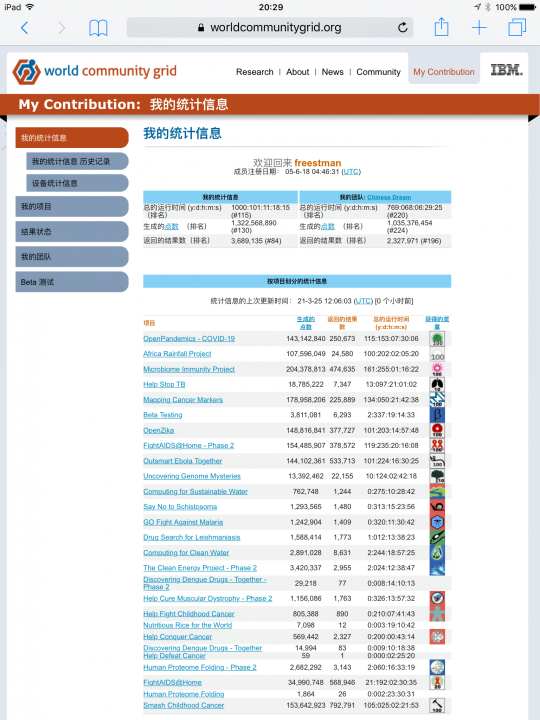Open the Africa Rainfall Project link
The height and width of the screenshot is (720, 540).
177,354
